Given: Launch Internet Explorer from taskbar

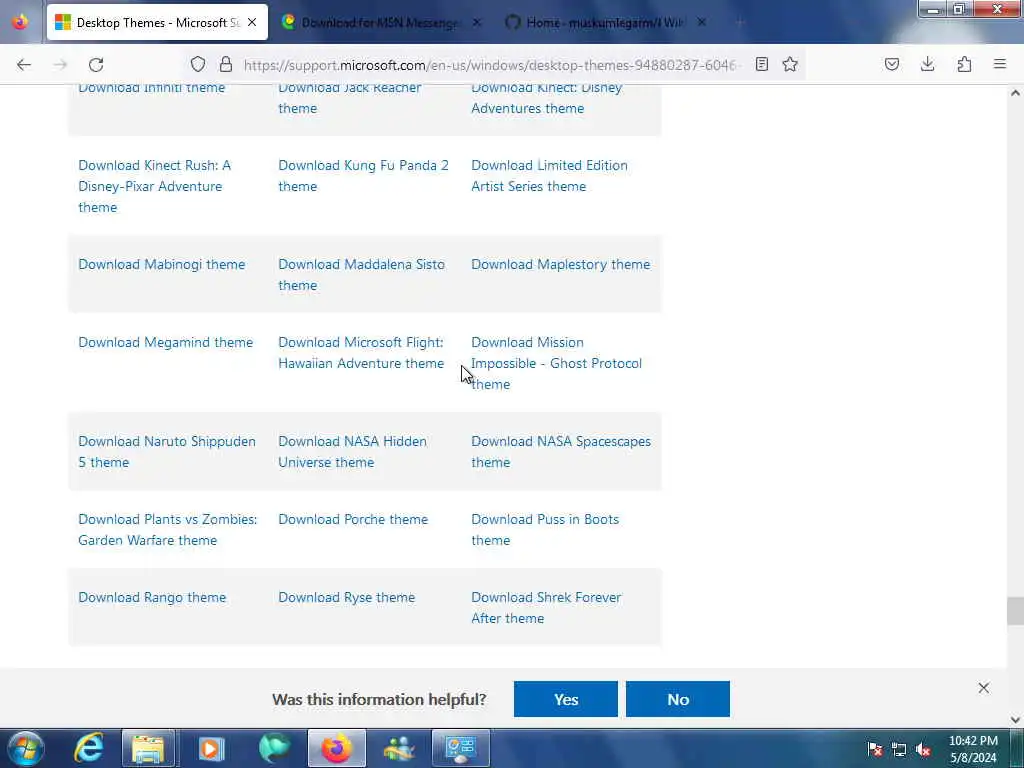Looking at the screenshot, I should click(x=88, y=748).
